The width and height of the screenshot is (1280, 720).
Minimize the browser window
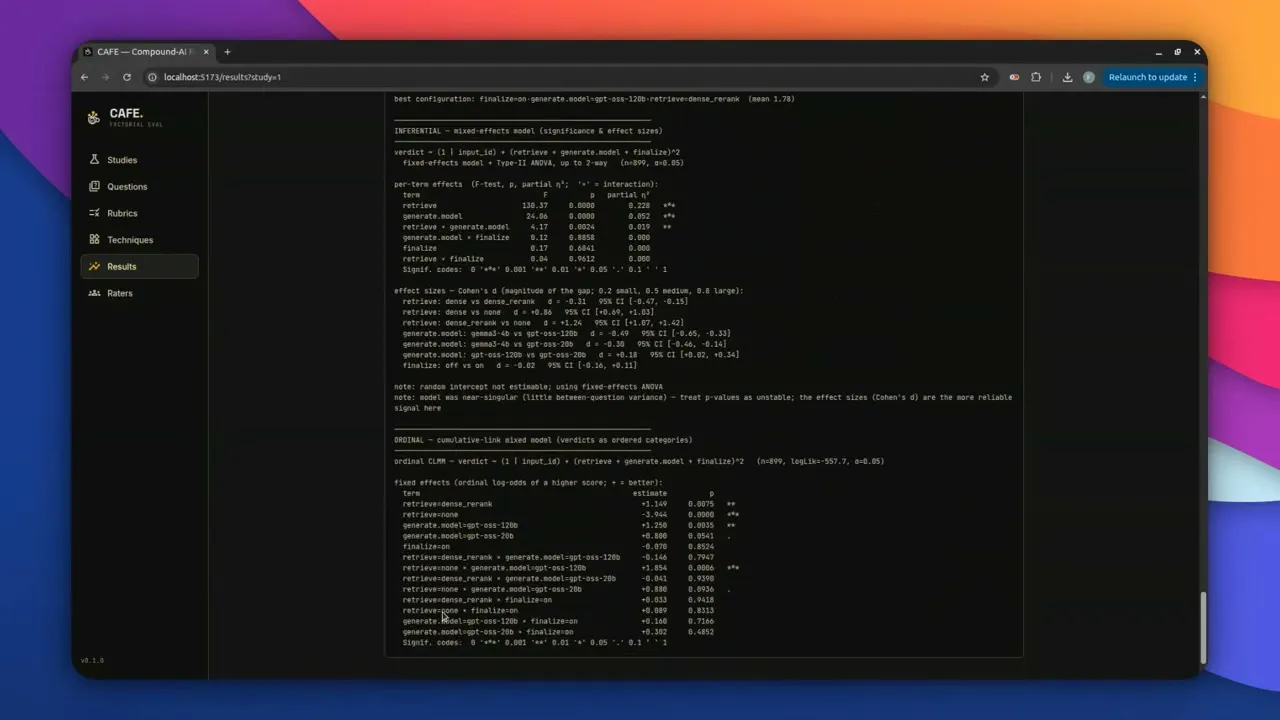pos(1158,52)
